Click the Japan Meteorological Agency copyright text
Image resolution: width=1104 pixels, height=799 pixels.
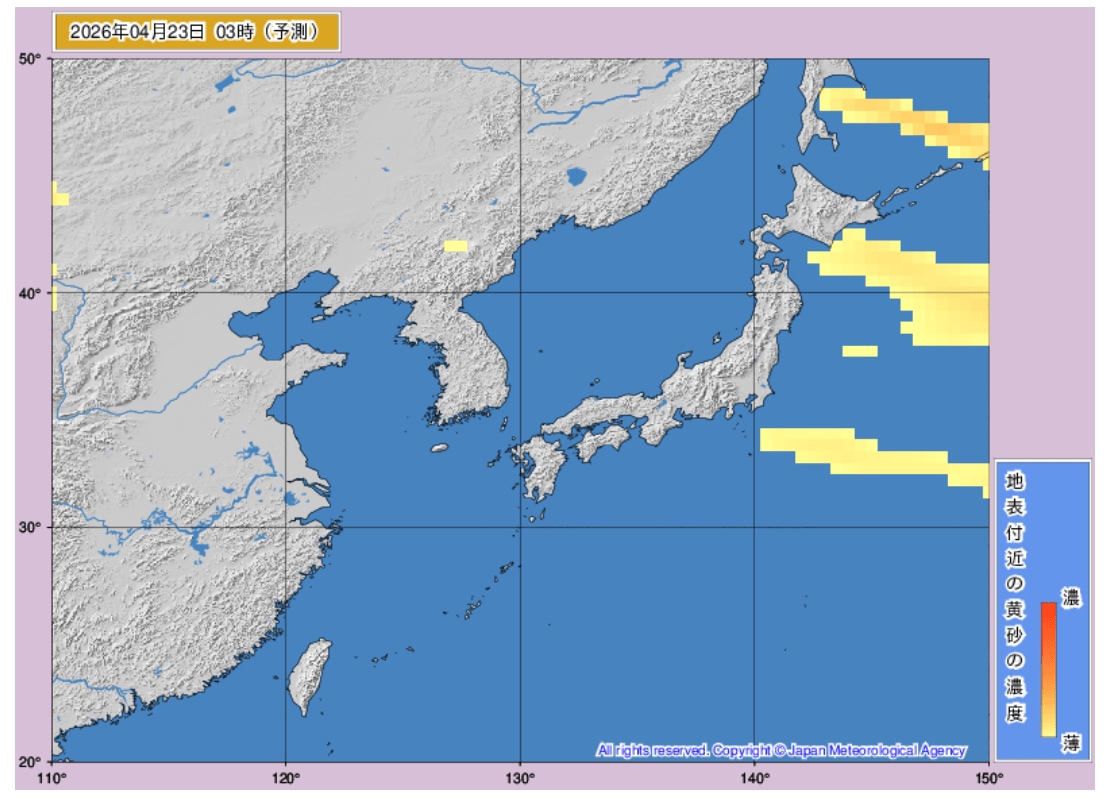point(781,750)
